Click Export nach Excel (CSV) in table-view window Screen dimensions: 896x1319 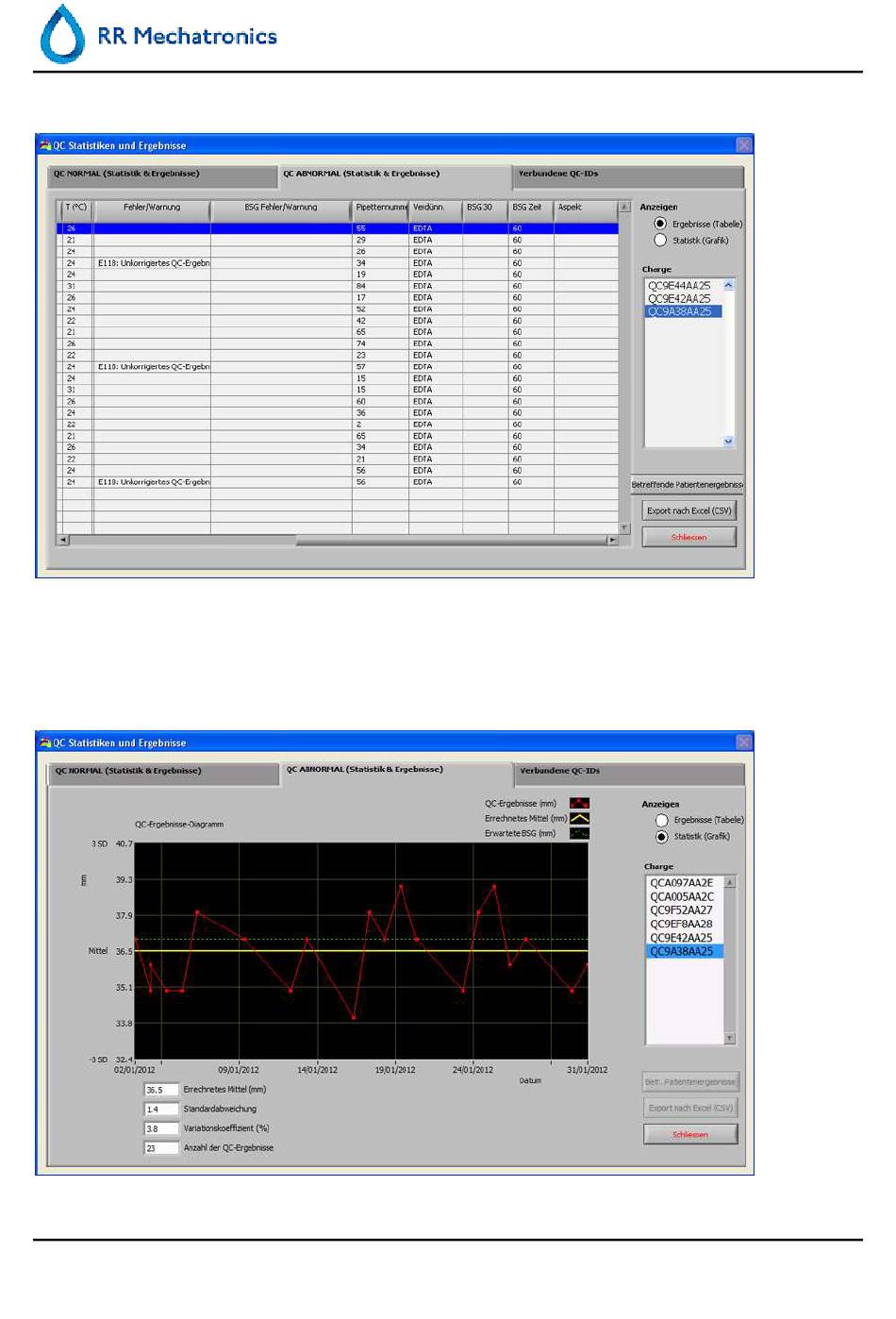point(689,511)
